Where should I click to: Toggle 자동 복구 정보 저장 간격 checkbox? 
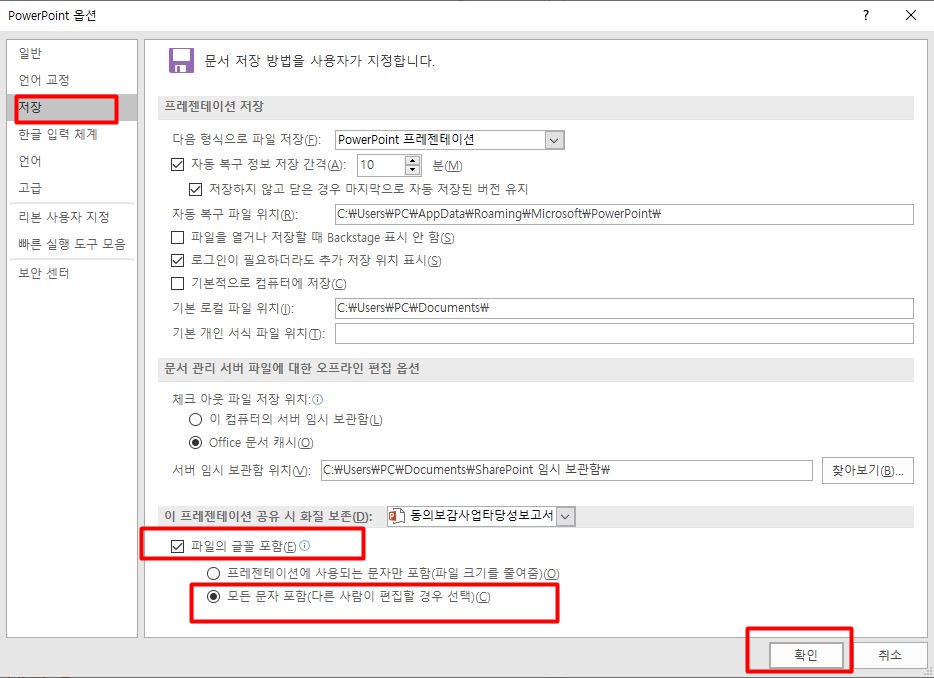click(177, 164)
